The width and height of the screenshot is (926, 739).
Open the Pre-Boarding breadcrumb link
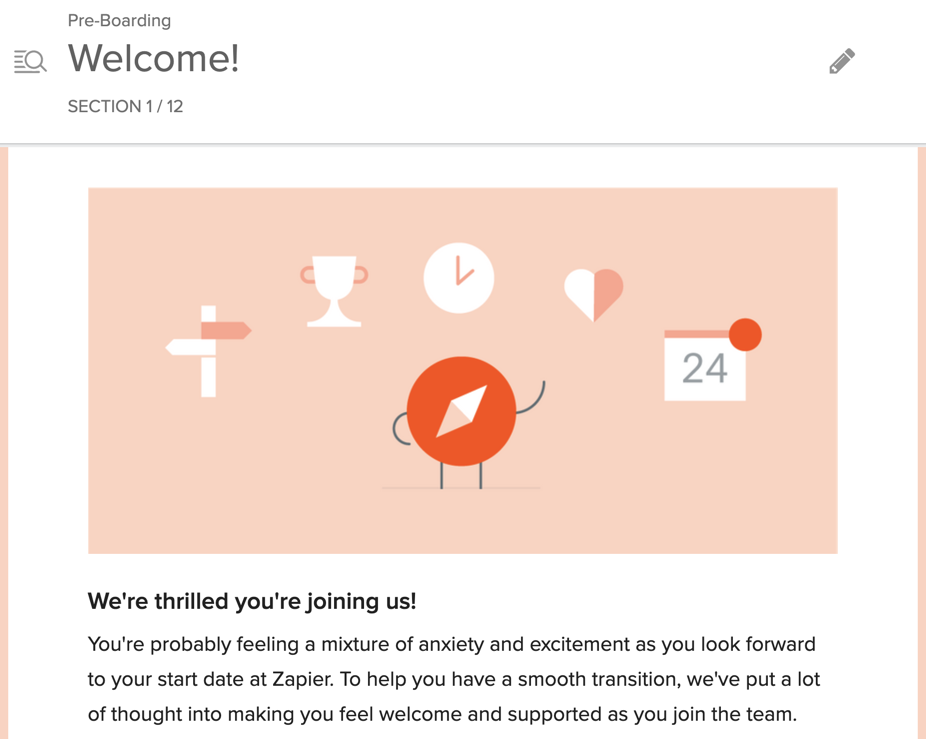coord(119,21)
